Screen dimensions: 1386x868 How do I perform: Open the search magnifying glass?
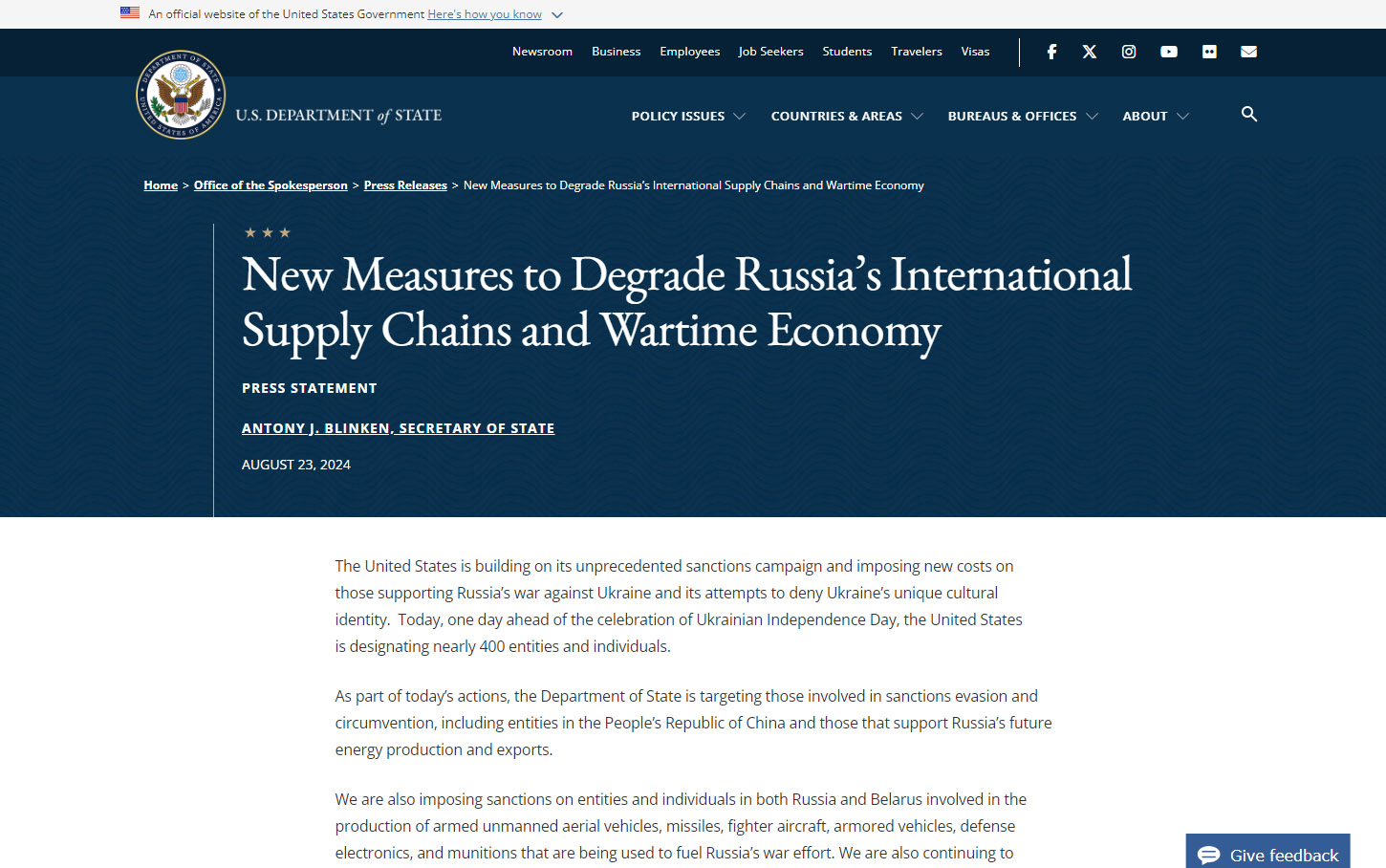point(1249,115)
